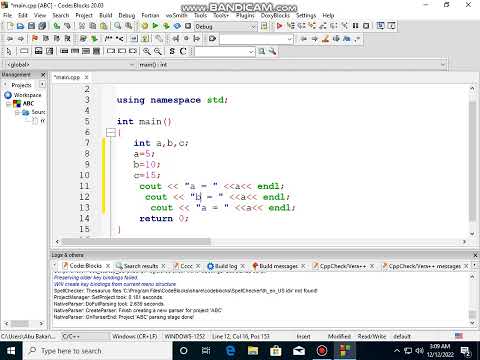
Task: Cut selection using the scissors icon
Action: click(82, 26)
